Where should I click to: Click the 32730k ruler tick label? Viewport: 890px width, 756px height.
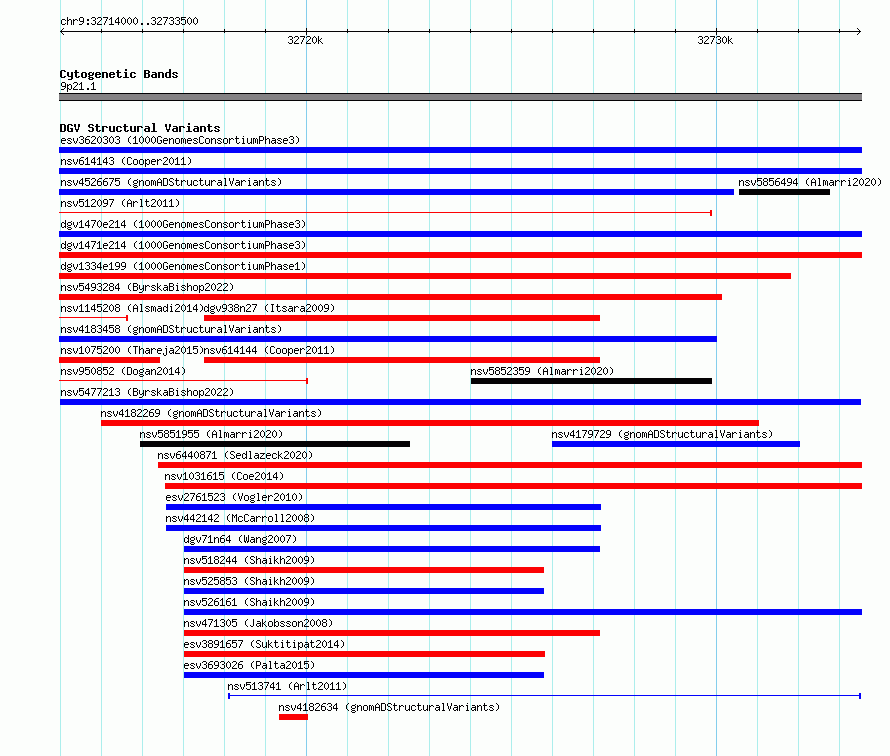tap(715, 40)
